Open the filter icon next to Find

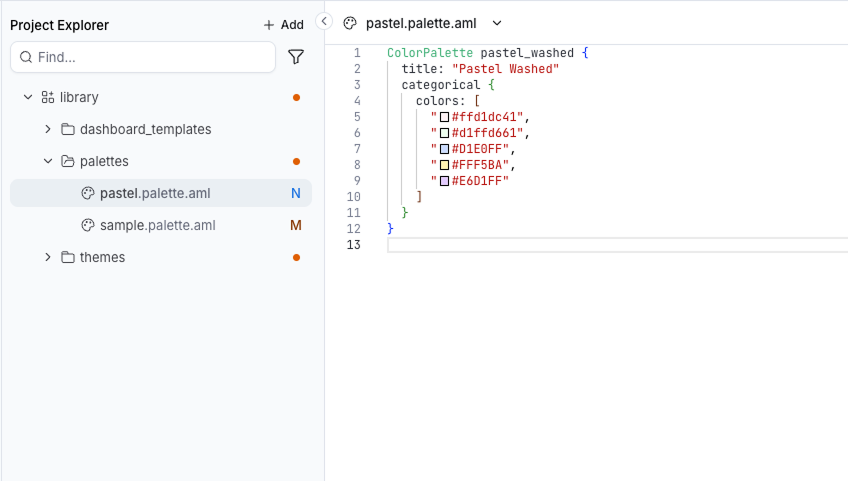coord(296,57)
